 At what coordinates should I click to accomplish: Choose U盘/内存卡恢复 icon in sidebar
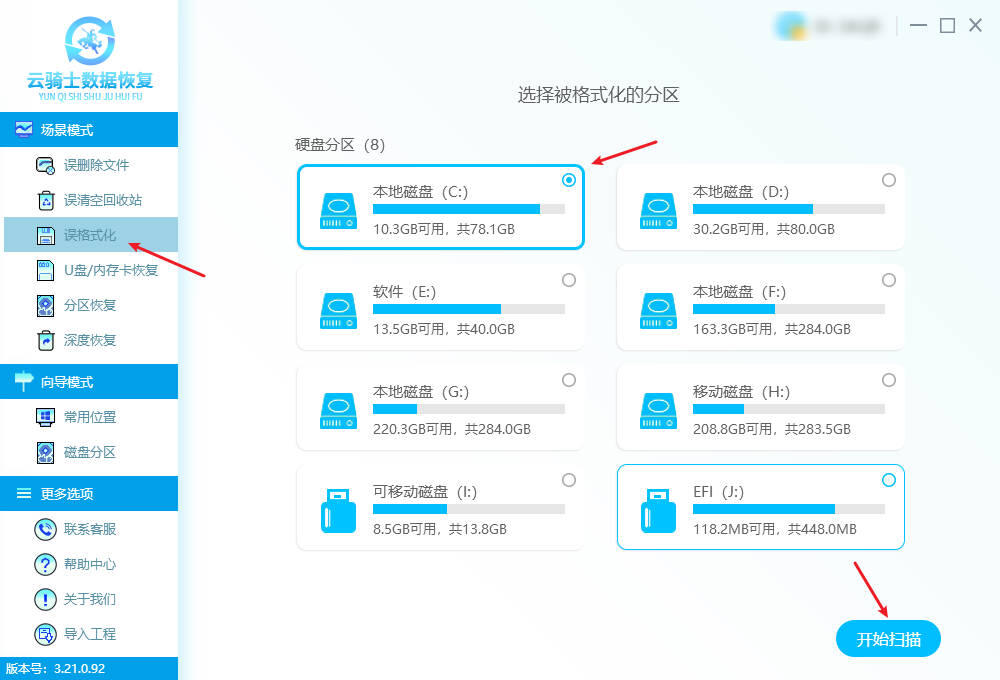pos(45,270)
